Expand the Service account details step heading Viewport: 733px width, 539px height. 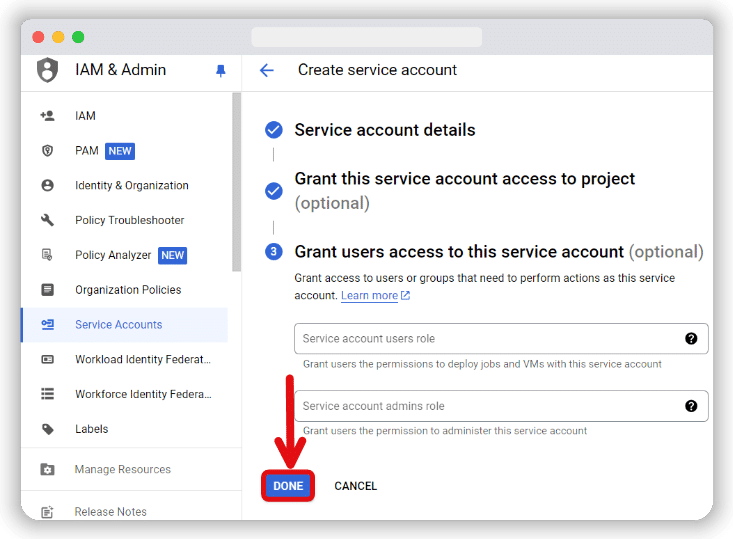pyautogui.click(x=385, y=130)
